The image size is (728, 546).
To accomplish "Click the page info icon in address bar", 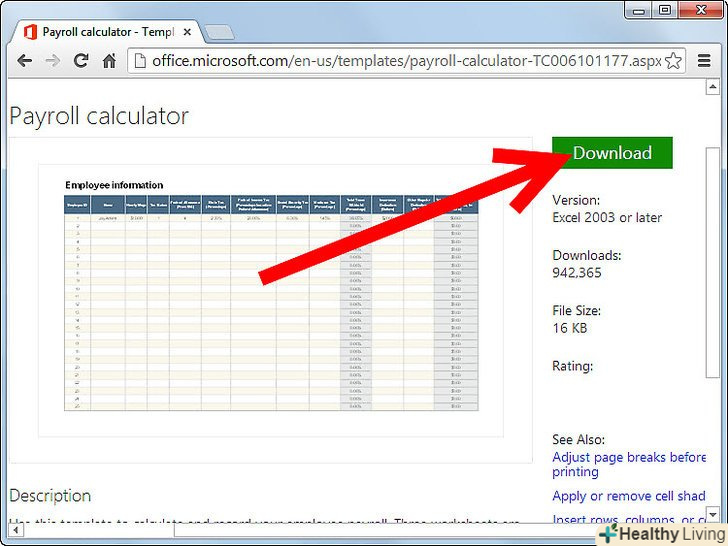I will [x=140, y=61].
